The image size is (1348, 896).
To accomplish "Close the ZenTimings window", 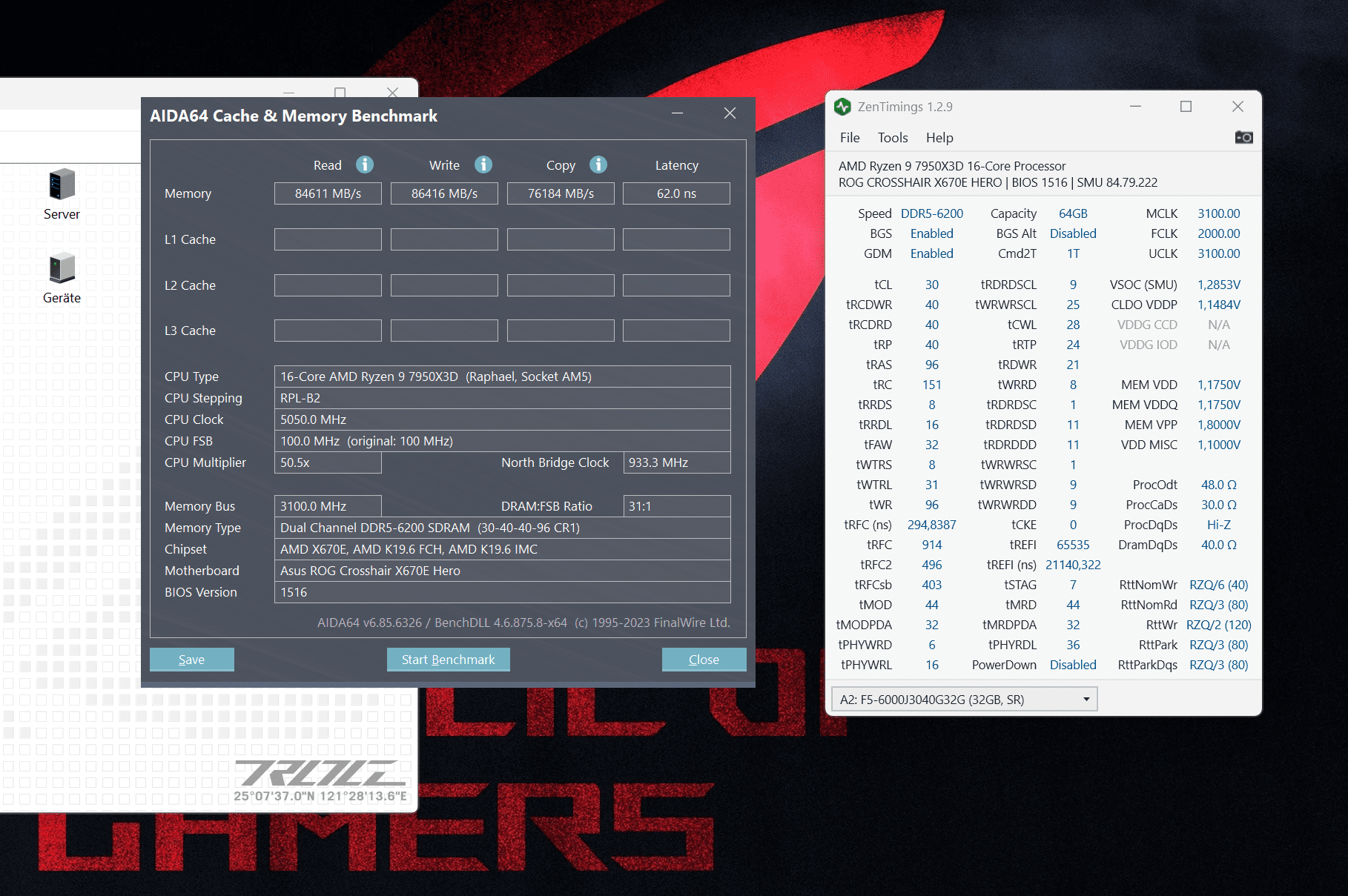I will coord(1238,107).
